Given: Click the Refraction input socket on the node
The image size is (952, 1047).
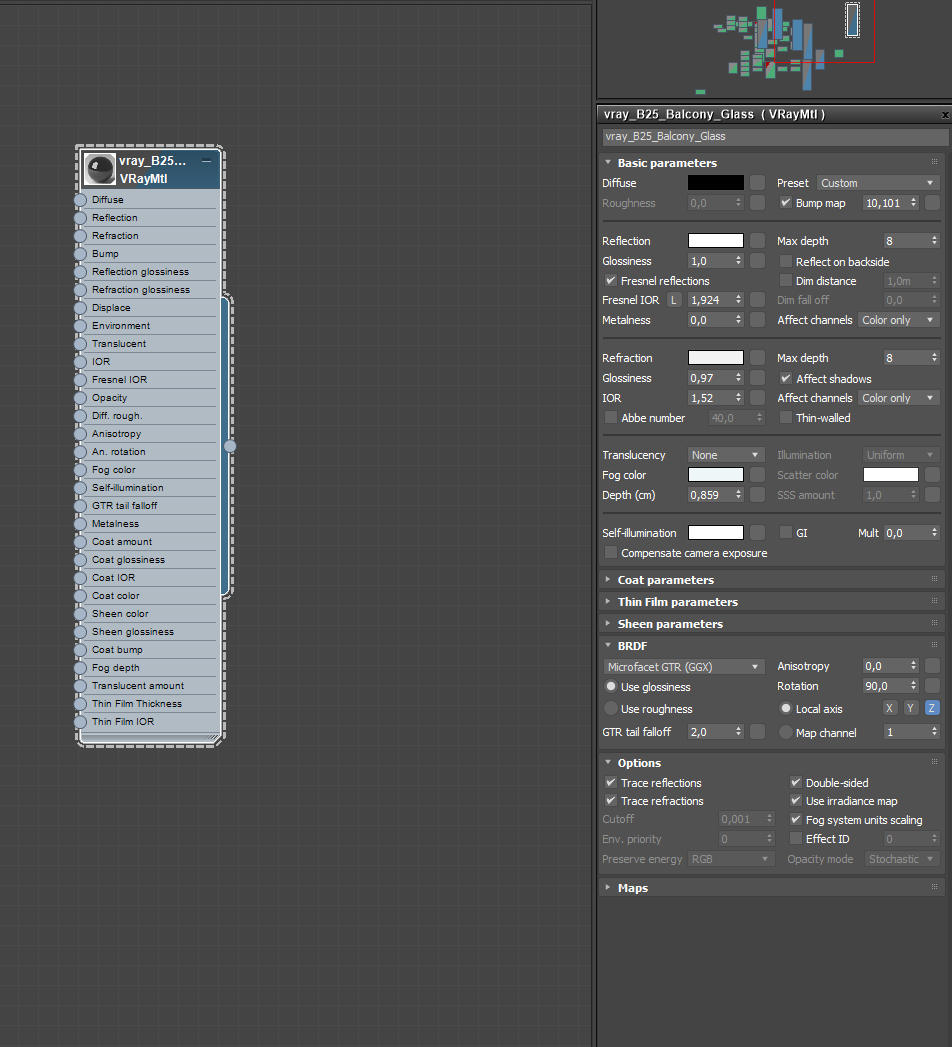Looking at the screenshot, I should 80,236.
